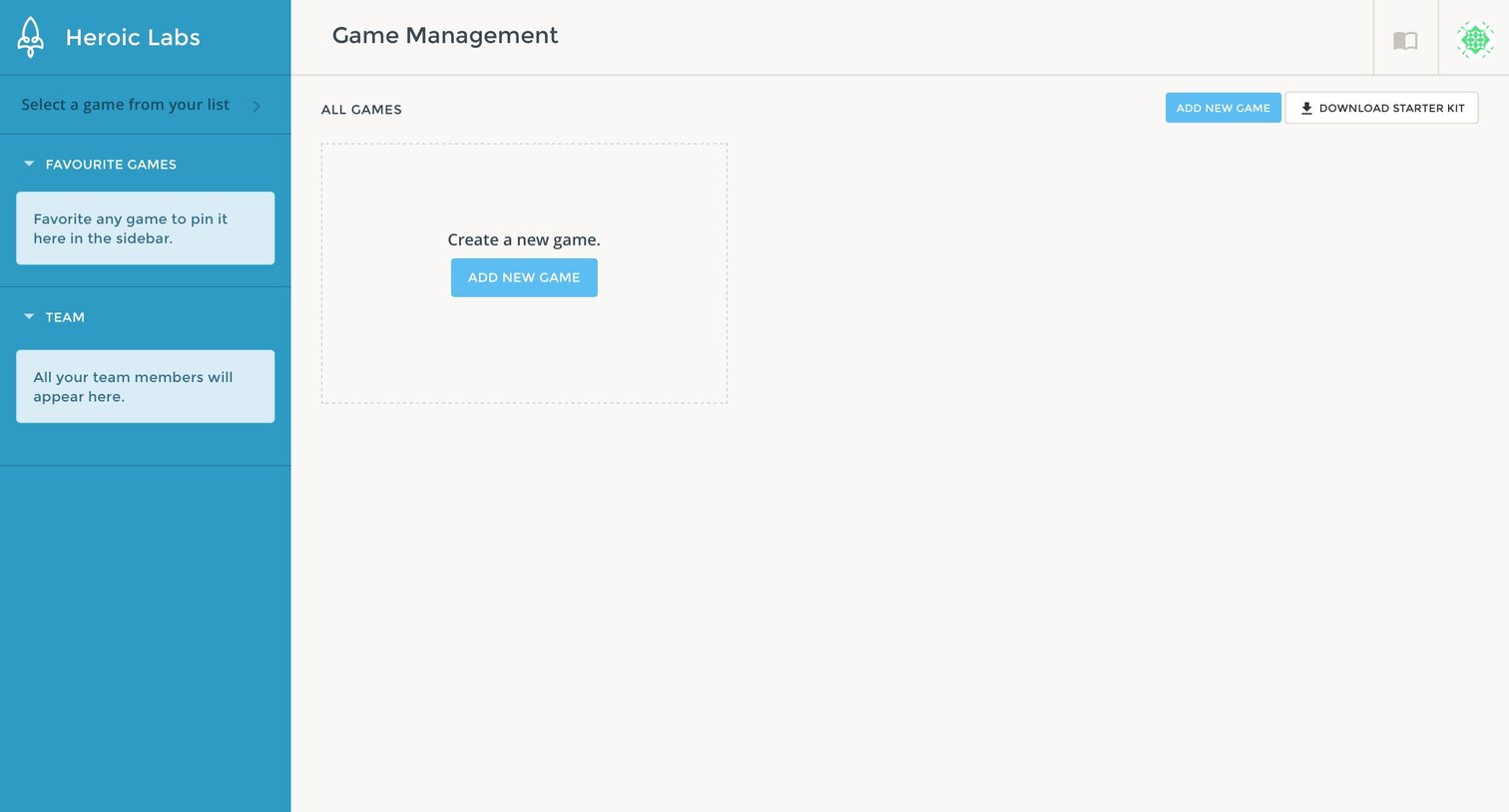Click Download Starter Kit button
Screen dimensions: 1509x812
click(x=1381, y=108)
